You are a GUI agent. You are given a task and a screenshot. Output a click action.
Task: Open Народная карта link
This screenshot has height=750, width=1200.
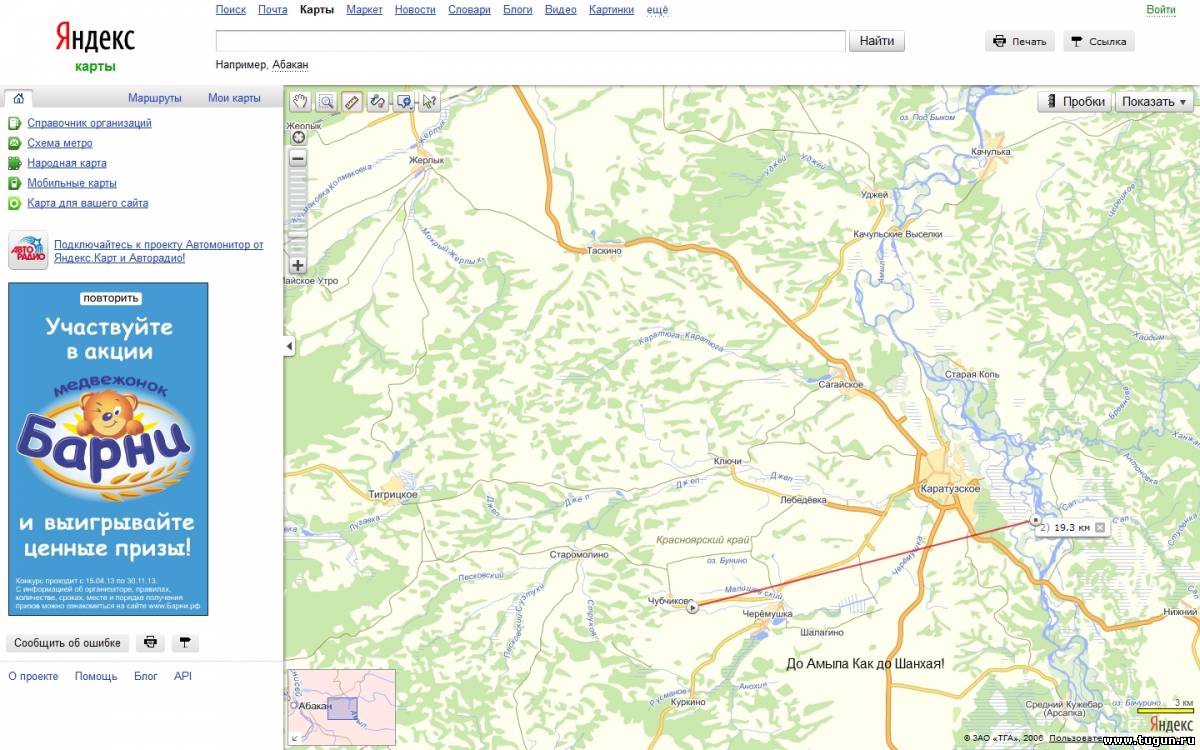(x=67, y=163)
